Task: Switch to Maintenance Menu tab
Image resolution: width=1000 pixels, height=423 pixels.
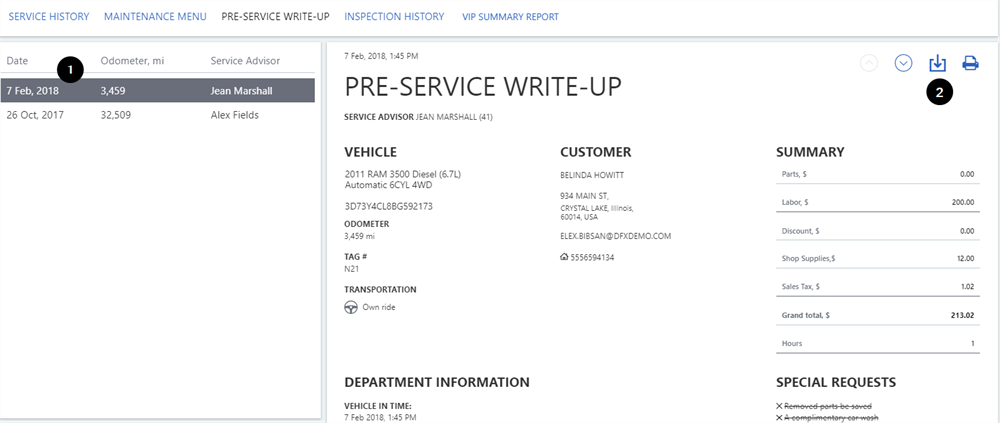Action: point(155,17)
